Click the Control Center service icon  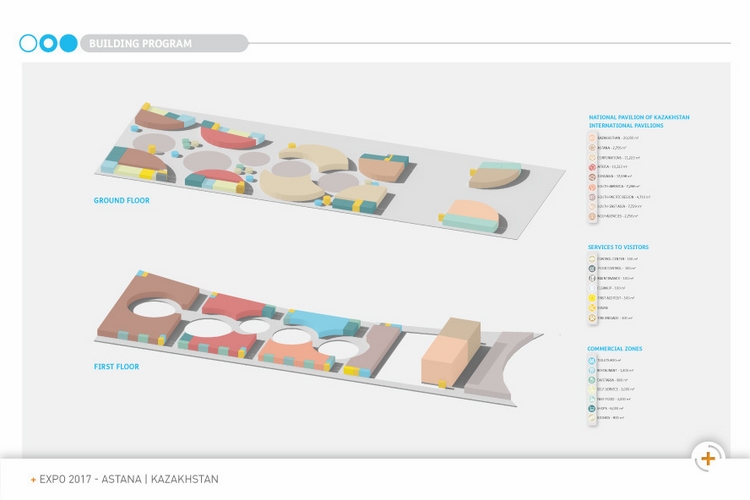click(592, 259)
